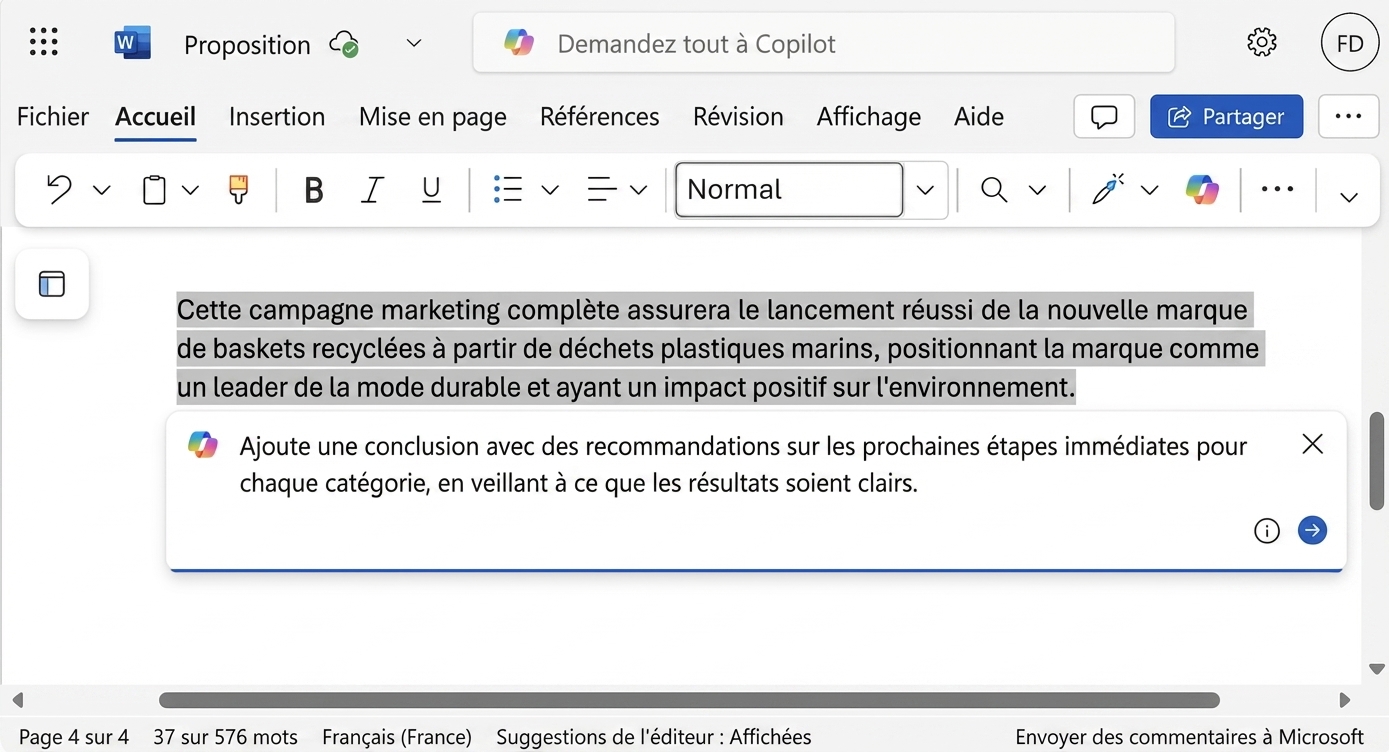Close the Copilot prompt box
Viewport: 1389px width, 752px height.
point(1312,444)
